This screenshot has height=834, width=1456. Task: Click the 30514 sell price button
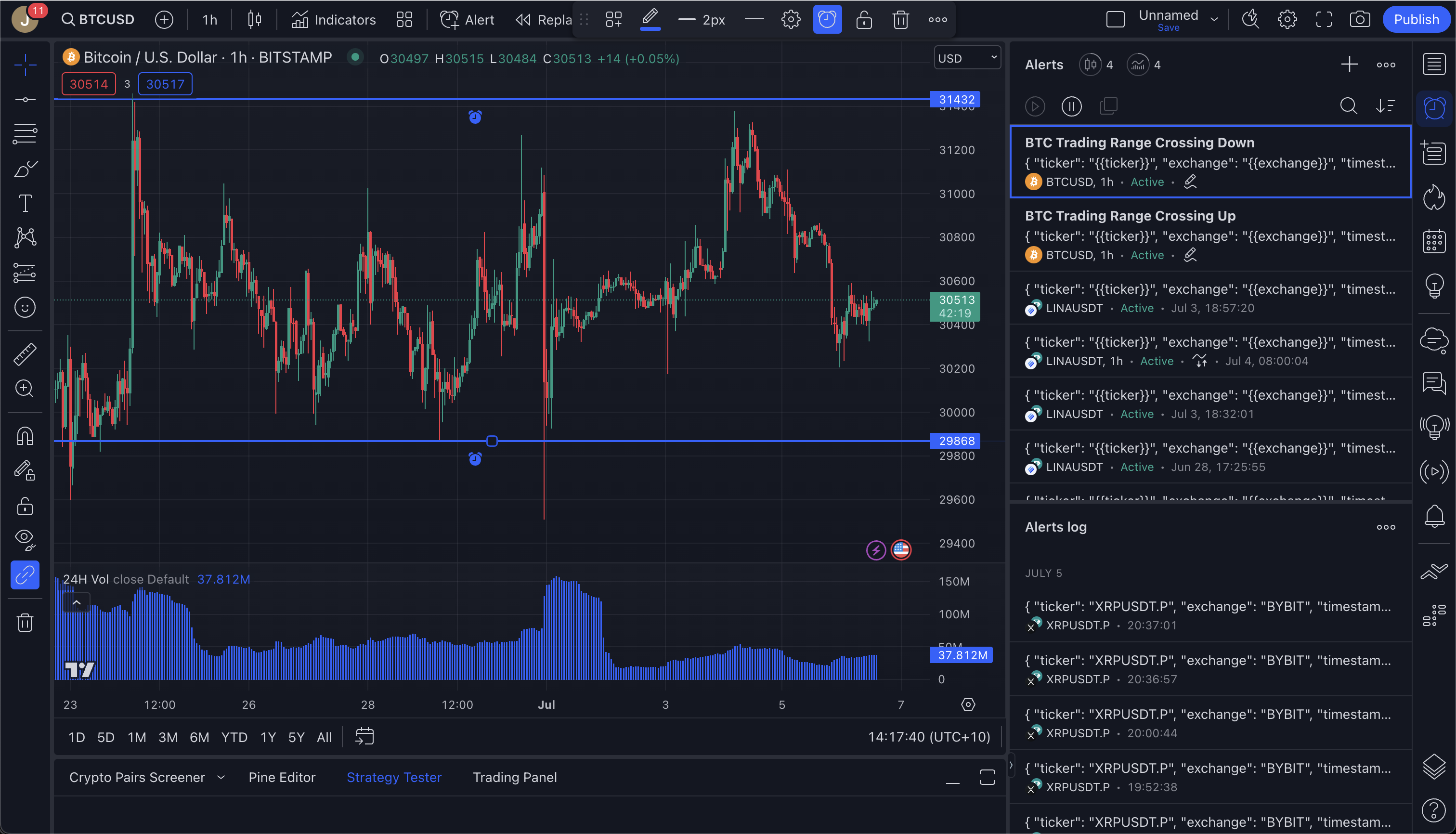click(x=89, y=84)
